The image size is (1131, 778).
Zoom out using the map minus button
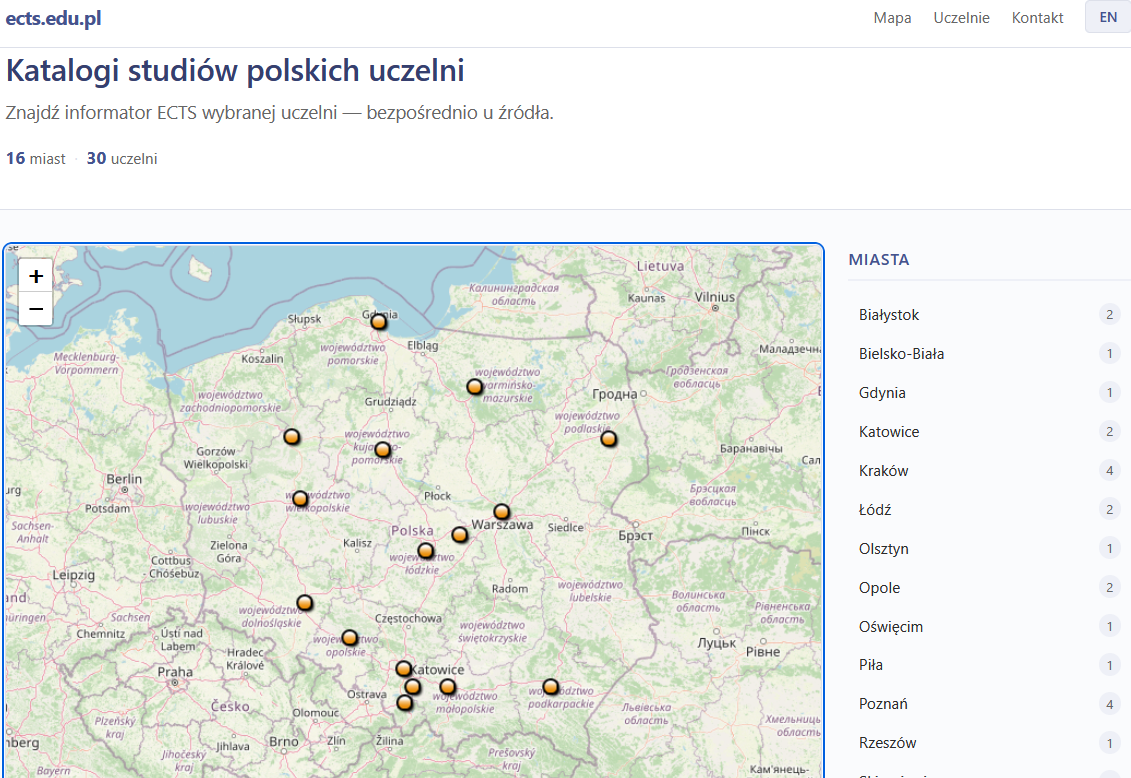[x=35, y=309]
